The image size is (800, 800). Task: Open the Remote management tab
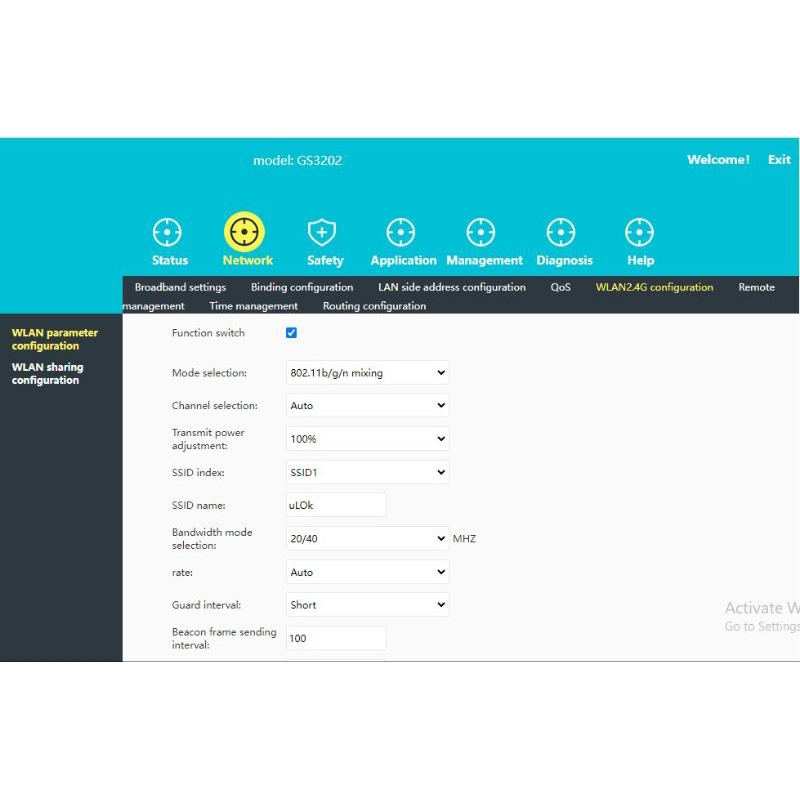756,287
